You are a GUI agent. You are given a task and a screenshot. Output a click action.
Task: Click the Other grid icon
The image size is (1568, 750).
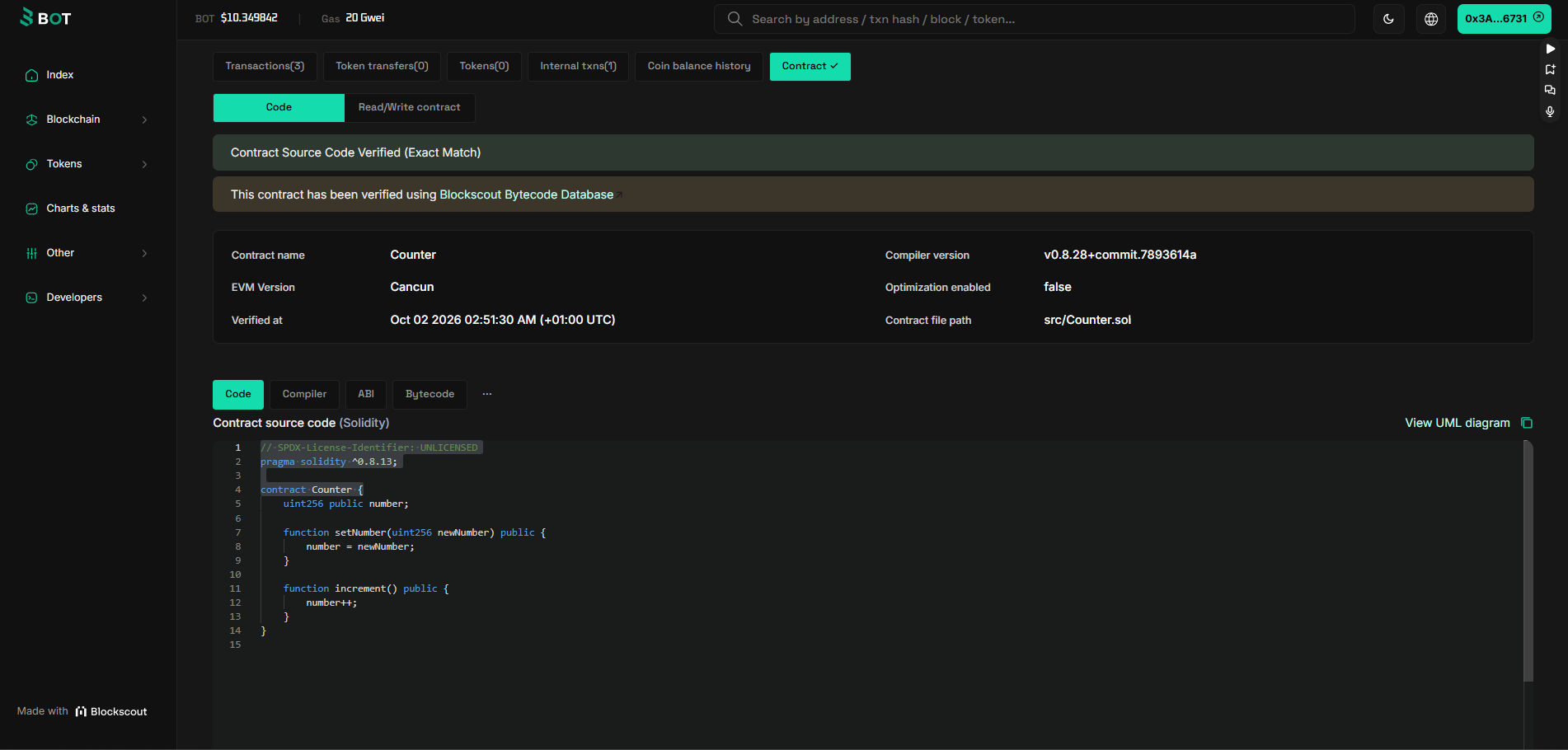[31, 253]
